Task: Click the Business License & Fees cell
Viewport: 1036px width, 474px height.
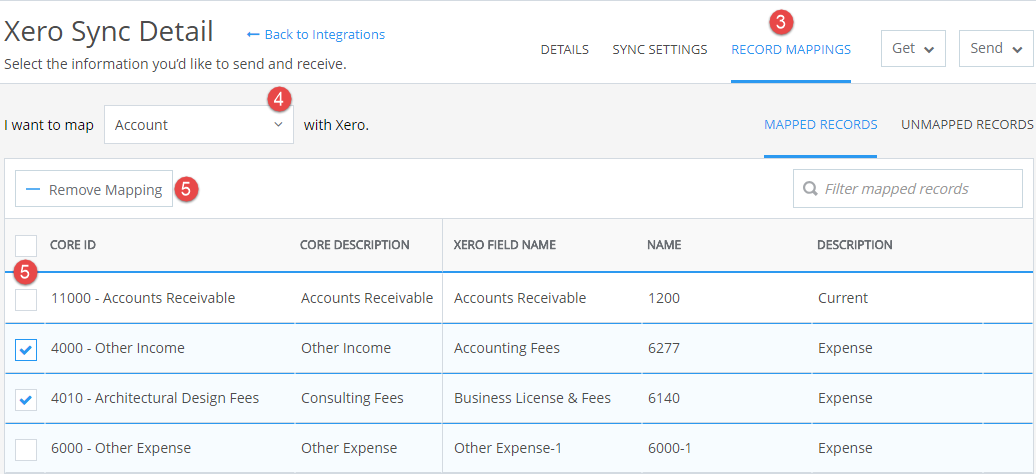Action: [x=533, y=399]
